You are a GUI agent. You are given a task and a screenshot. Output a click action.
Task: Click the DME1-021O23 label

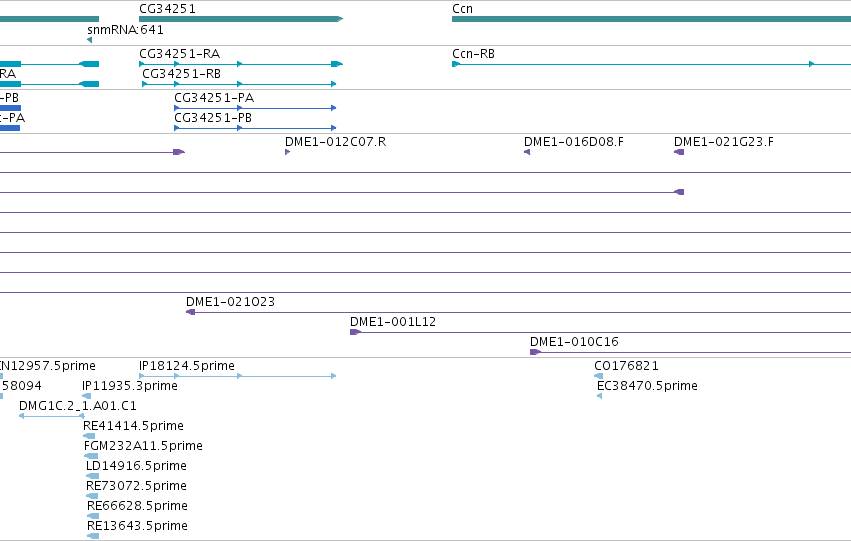(x=231, y=302)
